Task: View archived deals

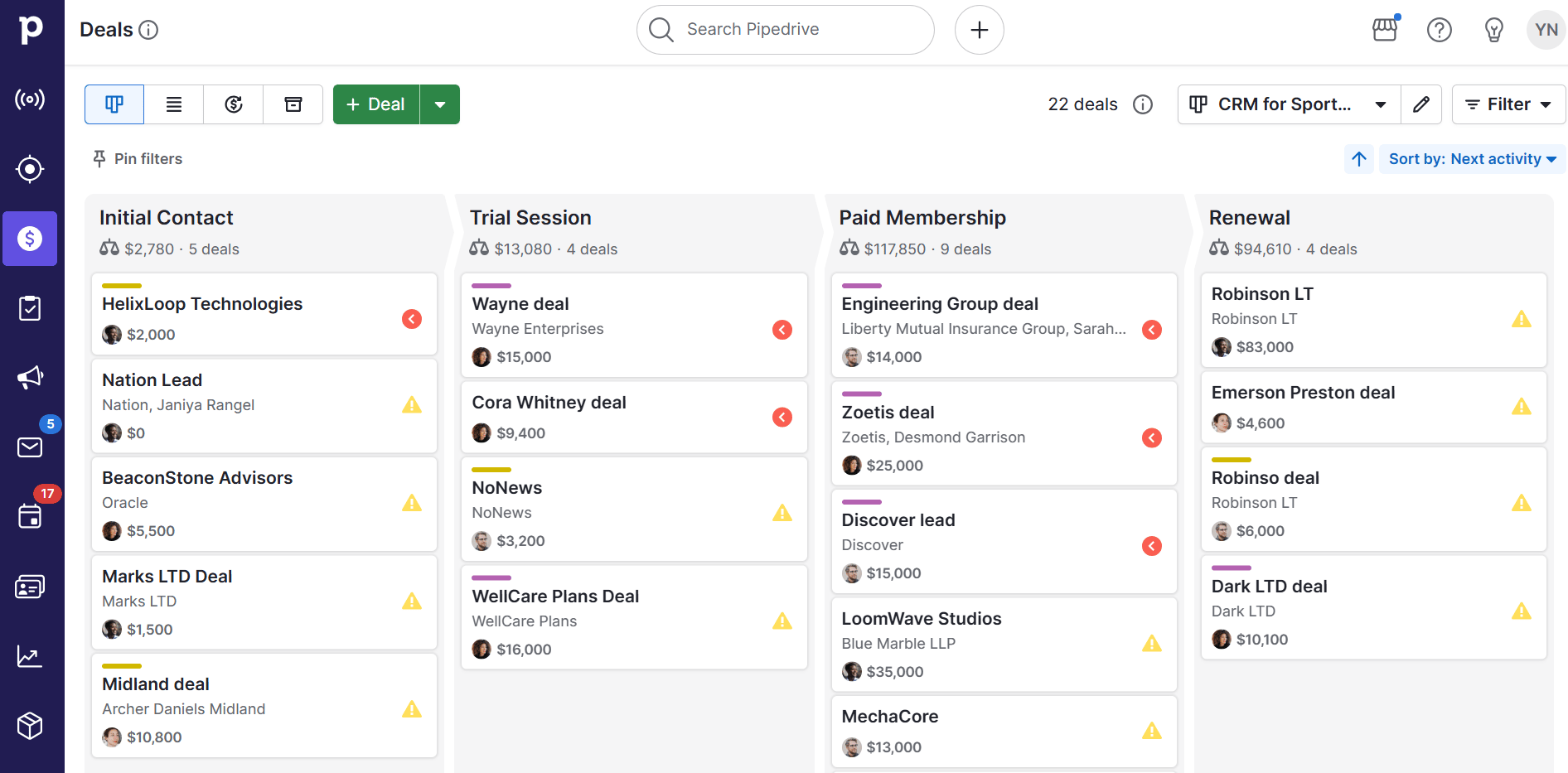Action: click(293, 104)
